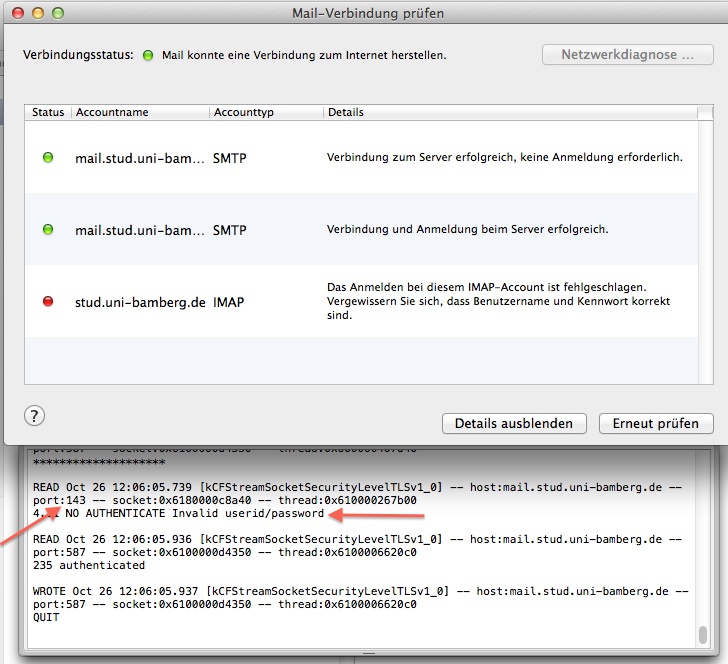Viewport: 728px width, 664px height.
Task: Open the Netzwerkdiagnose button
Action: [627, 55]
